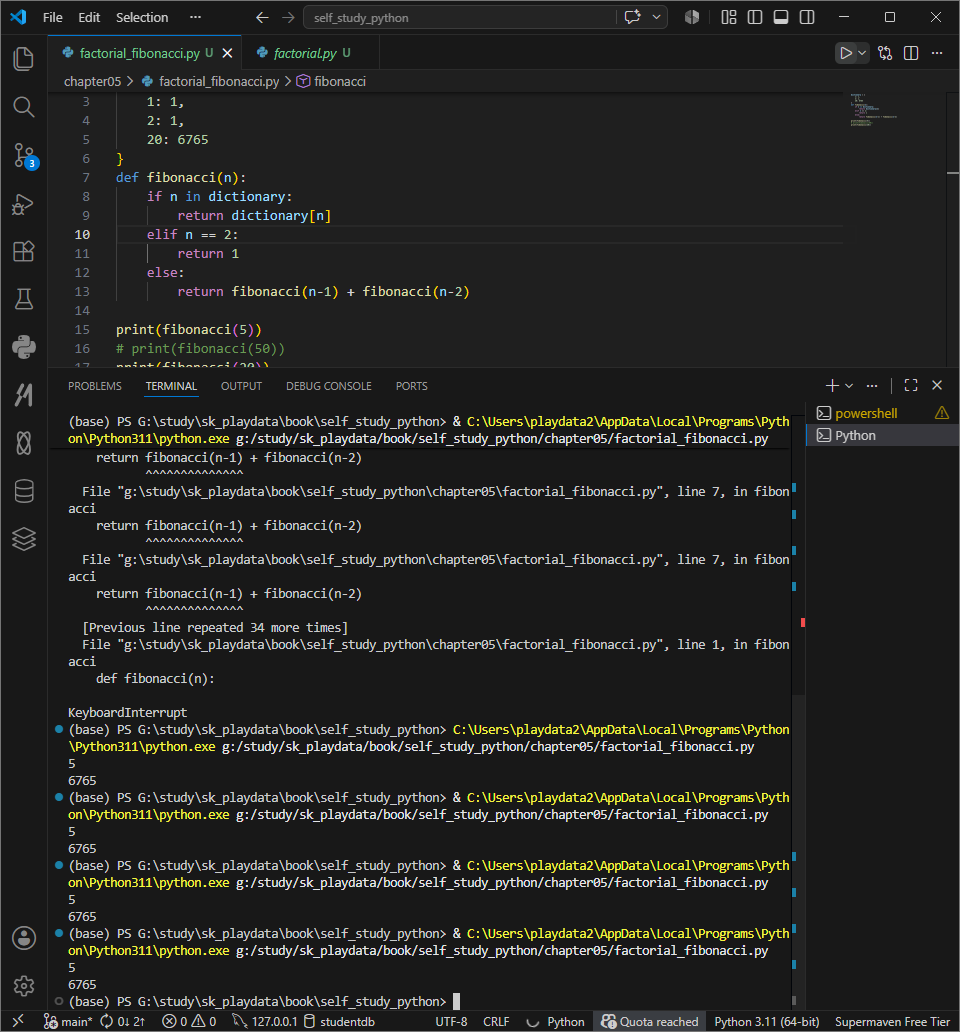
Task: Toggle Primary Side Bar visibility
Action: (x=755, y=17)
